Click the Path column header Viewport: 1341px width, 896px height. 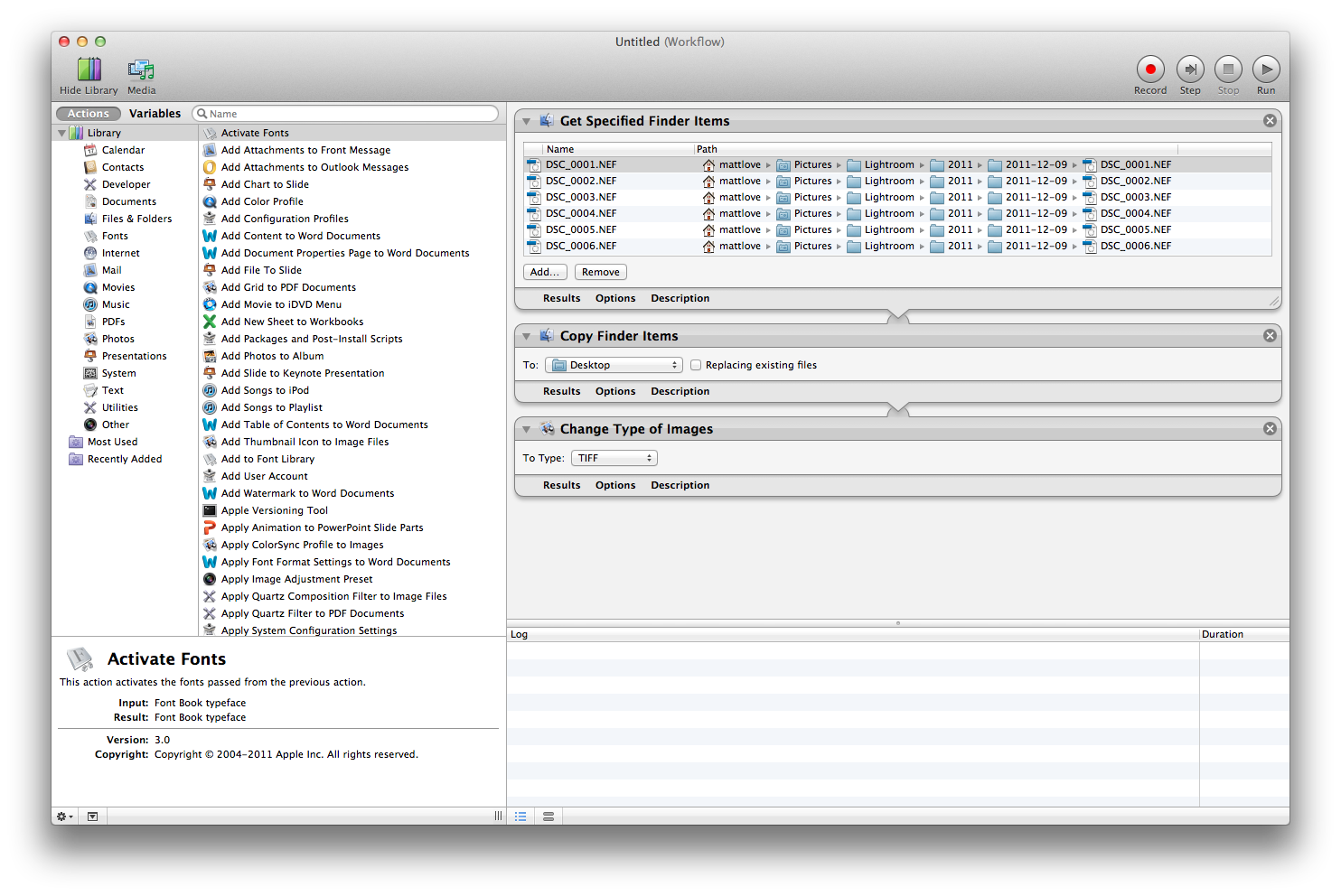(x=935, y=149)
